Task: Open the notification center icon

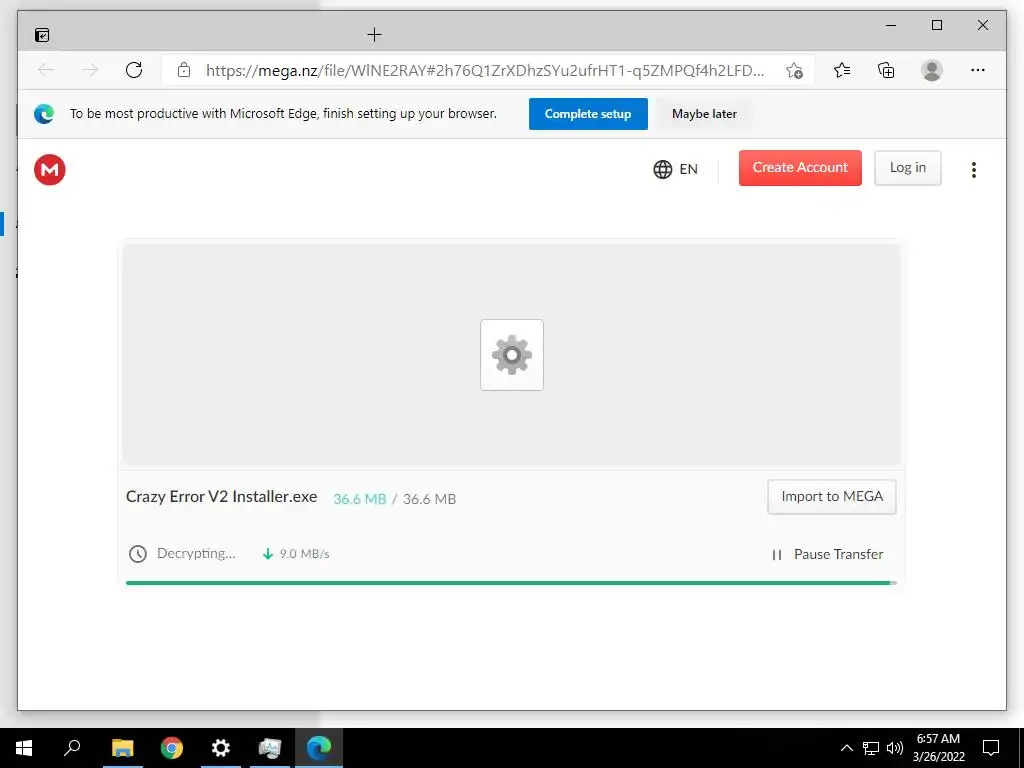Action: click(991, 748)
